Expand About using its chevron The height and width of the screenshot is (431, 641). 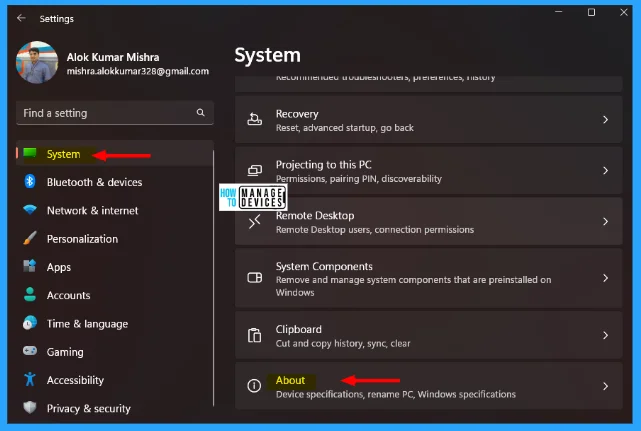(x=605, y=386)
